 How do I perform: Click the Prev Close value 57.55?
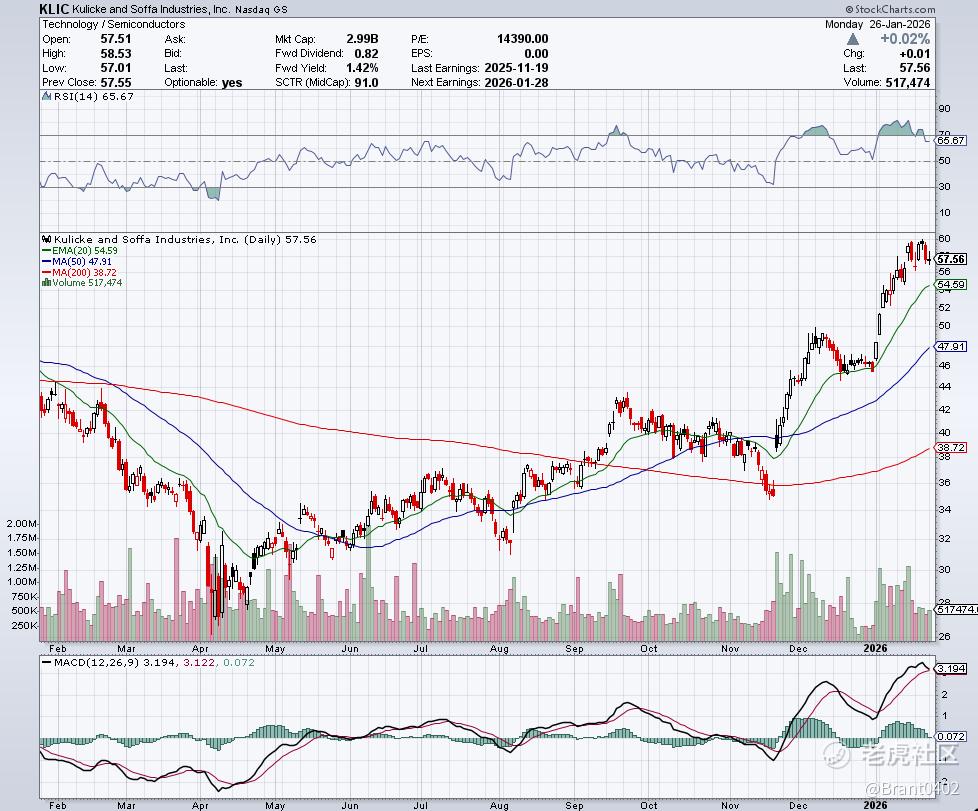(x=116, y=82)
